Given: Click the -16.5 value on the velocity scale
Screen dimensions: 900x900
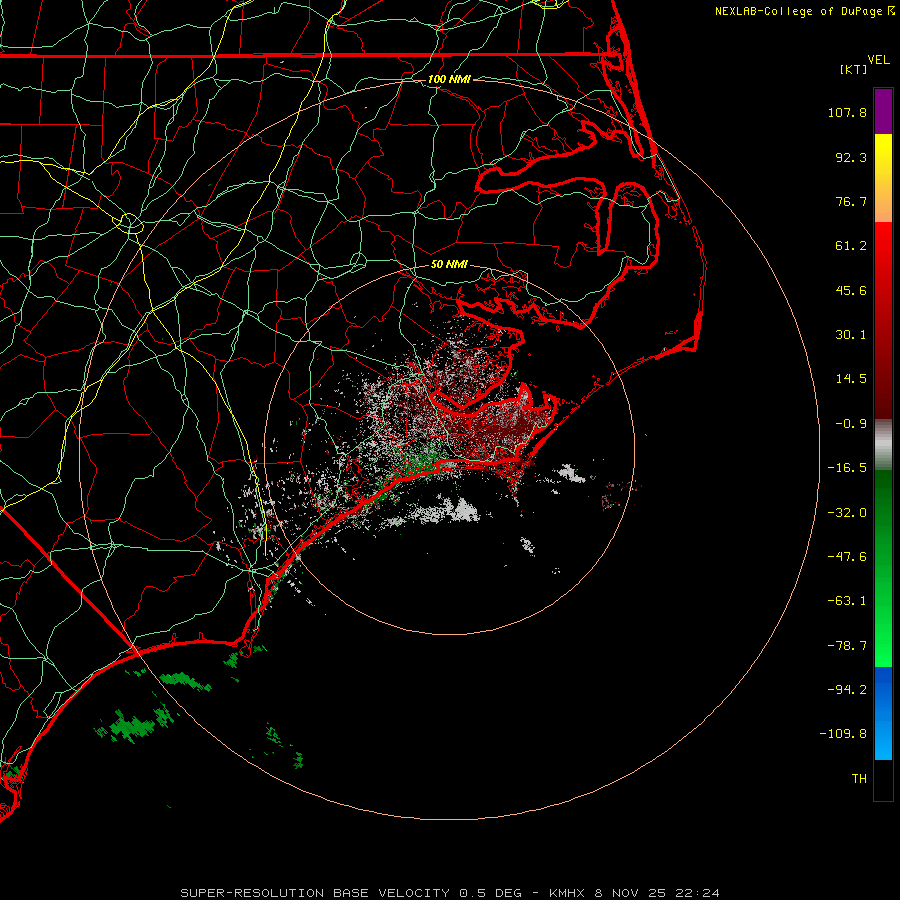Looking at the screenshot, I should (847, 468).
